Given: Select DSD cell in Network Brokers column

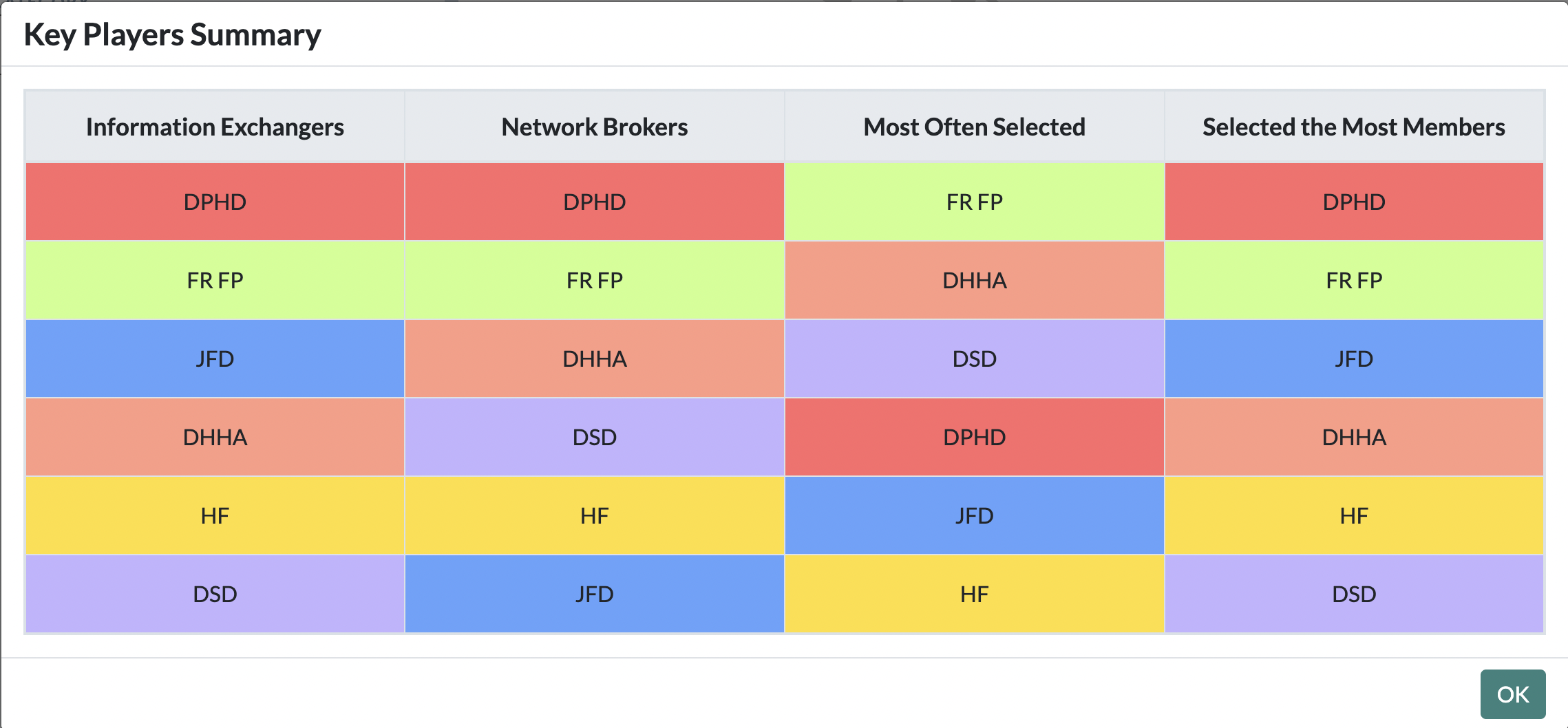Looking at the screenshot, I should click(595, 437).
